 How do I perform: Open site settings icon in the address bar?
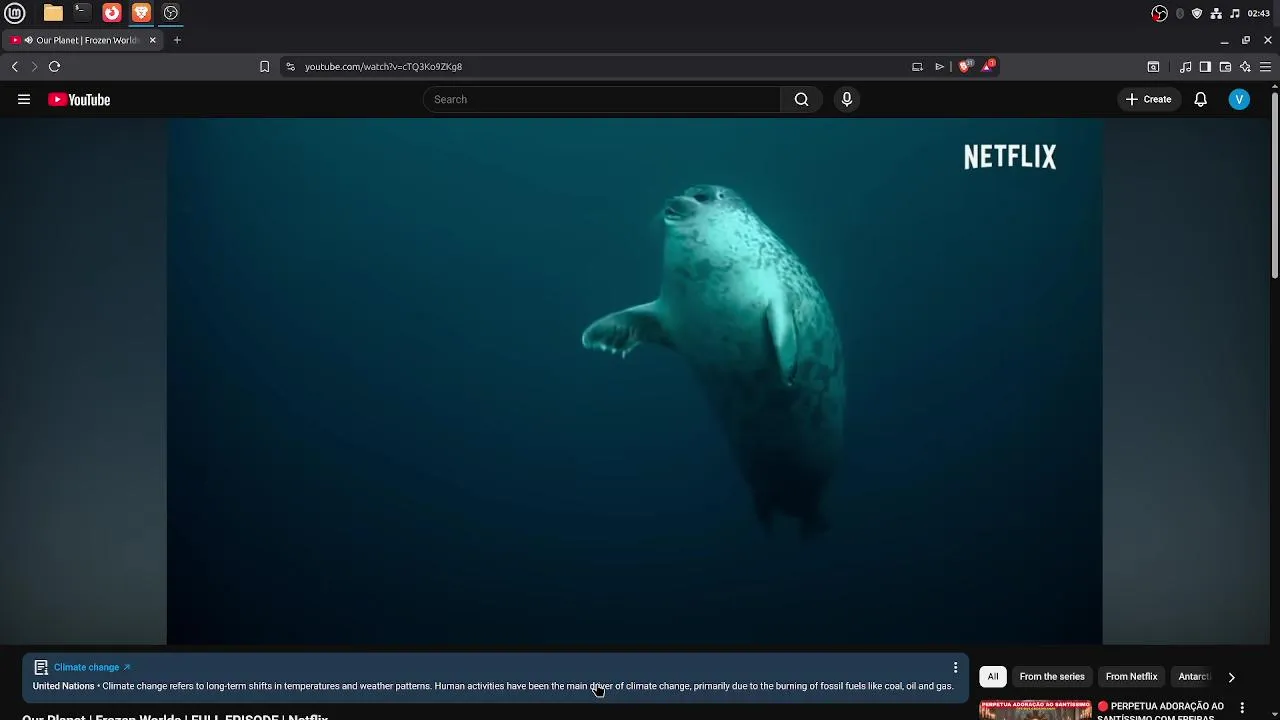(290, 66)
